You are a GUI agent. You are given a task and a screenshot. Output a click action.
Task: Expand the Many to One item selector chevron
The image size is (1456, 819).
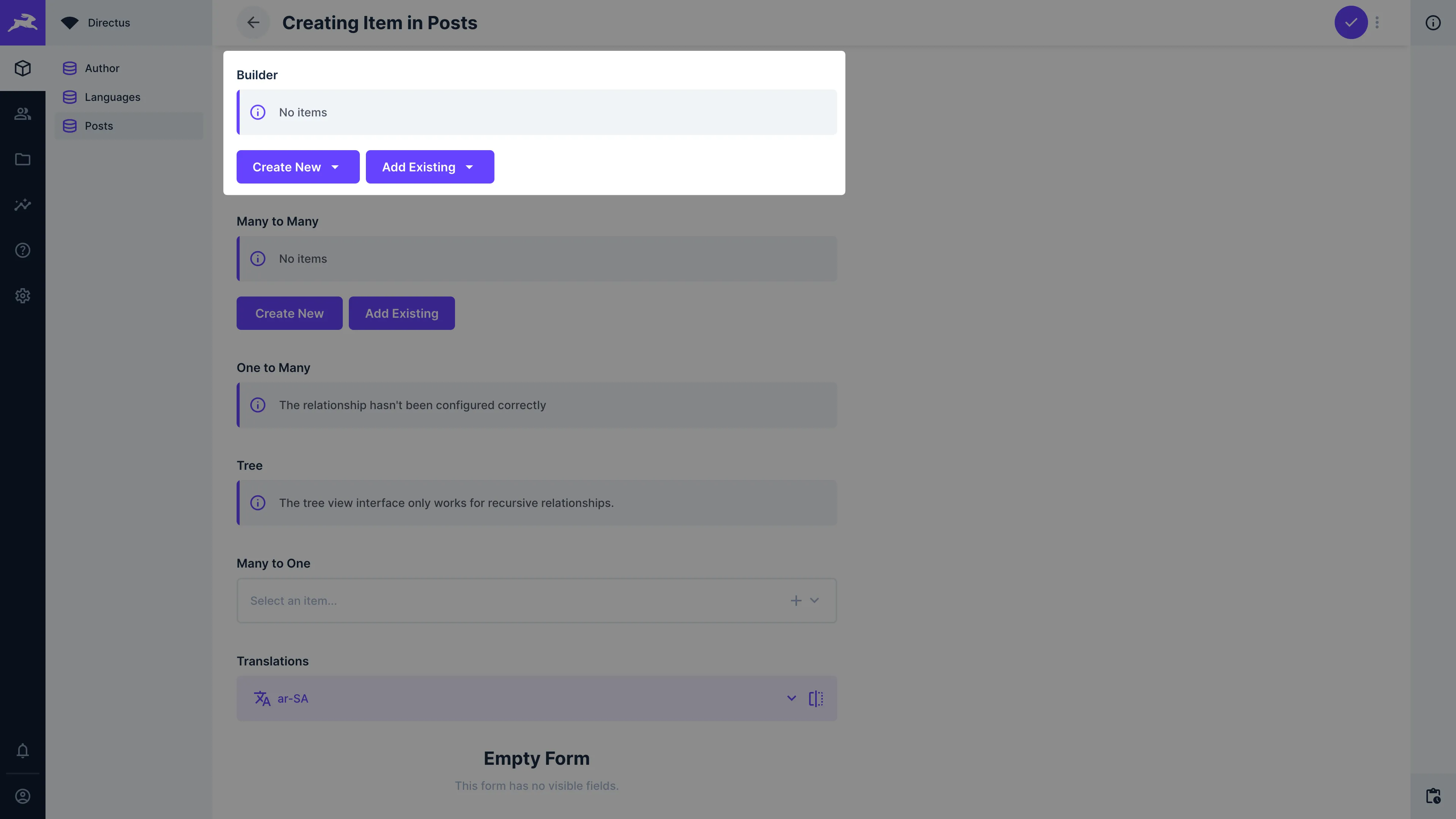[814, 600]
